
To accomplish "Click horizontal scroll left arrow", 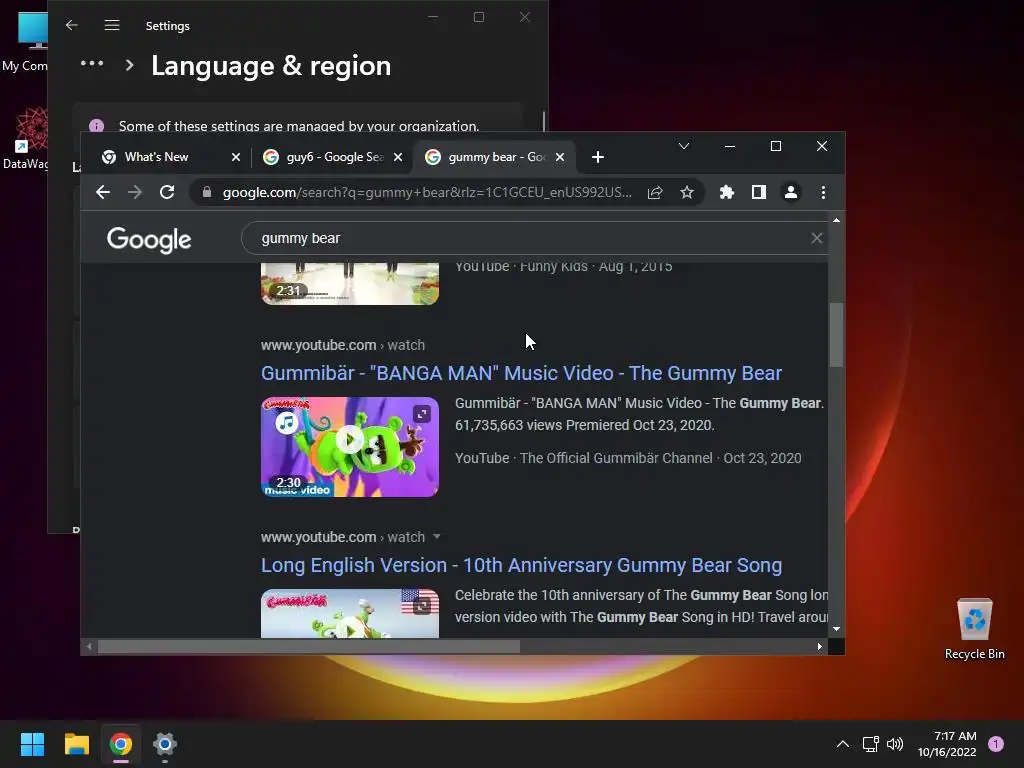I will [x=89, y=647].
